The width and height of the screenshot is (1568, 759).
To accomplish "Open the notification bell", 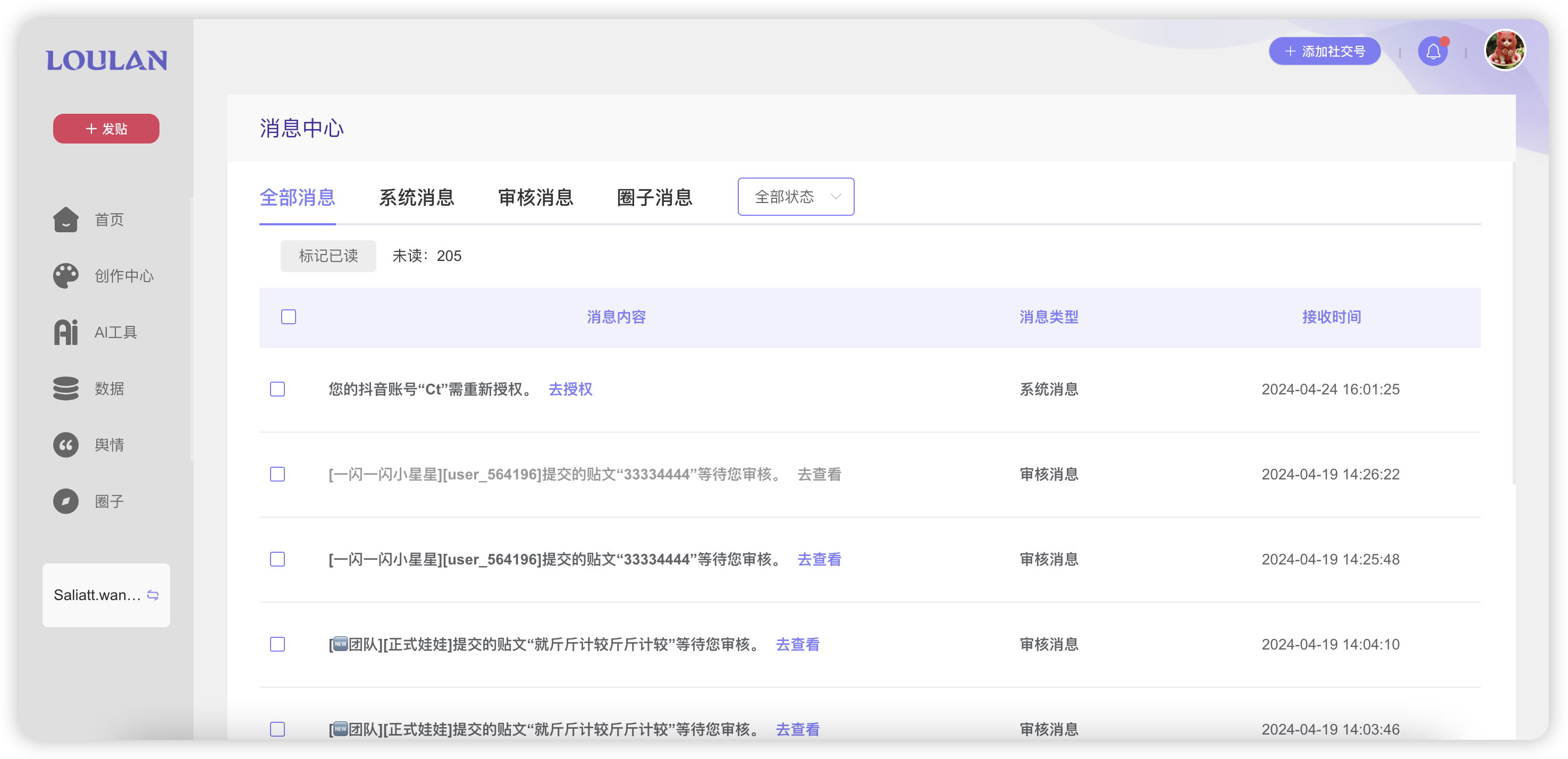I will point(1433,51).
